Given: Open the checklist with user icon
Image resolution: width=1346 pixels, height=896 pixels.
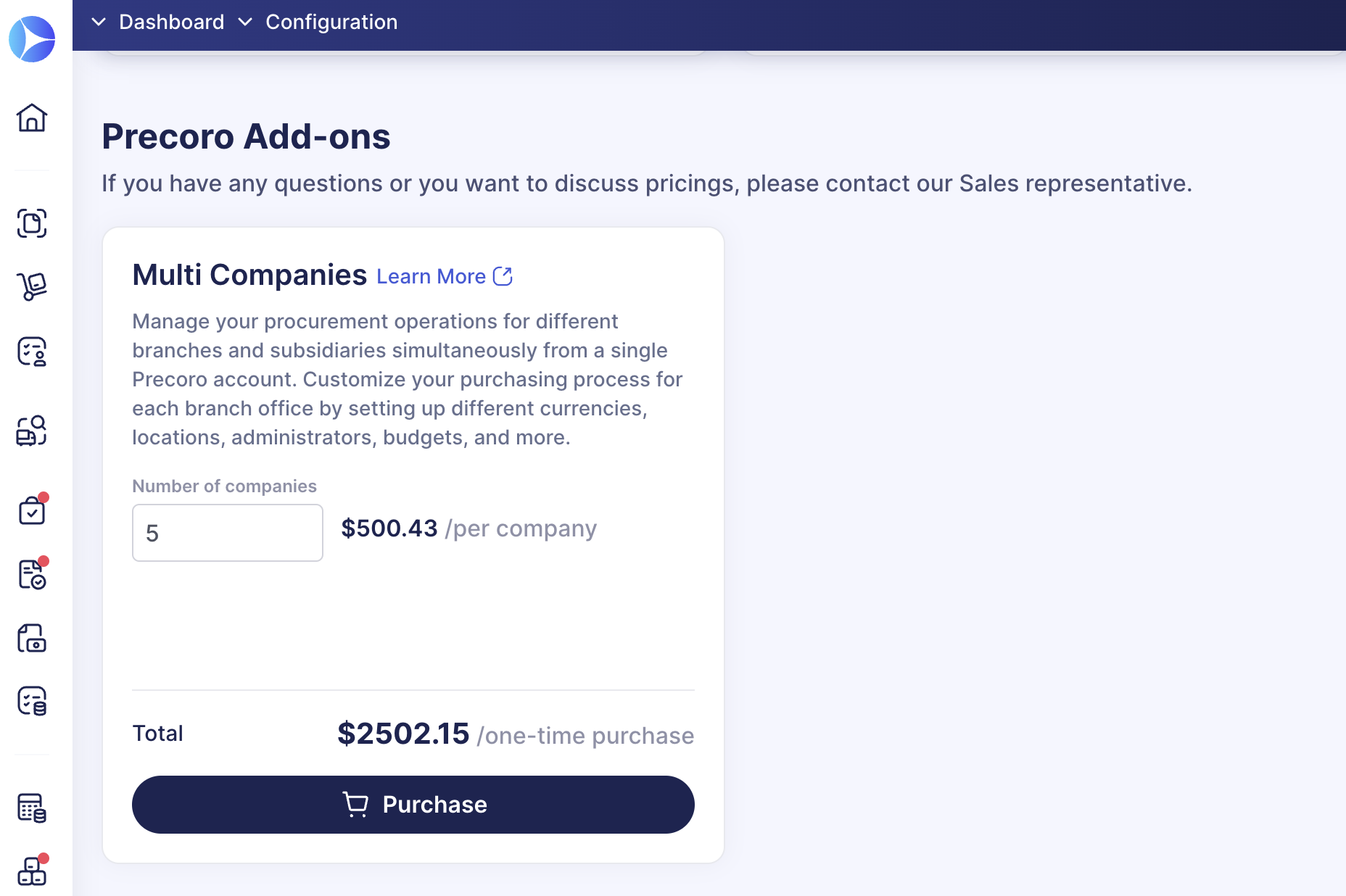Looking at the screenshot, I should [x=32, y=352].
